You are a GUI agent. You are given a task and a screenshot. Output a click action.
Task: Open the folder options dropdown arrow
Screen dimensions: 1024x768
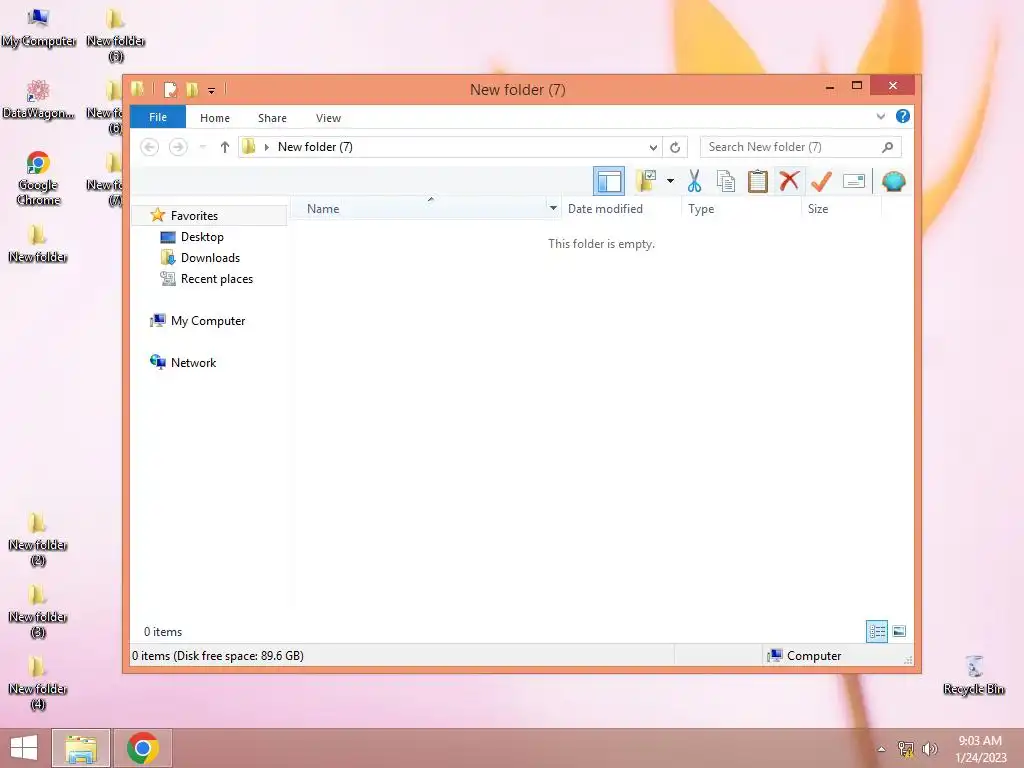point(670,181)
